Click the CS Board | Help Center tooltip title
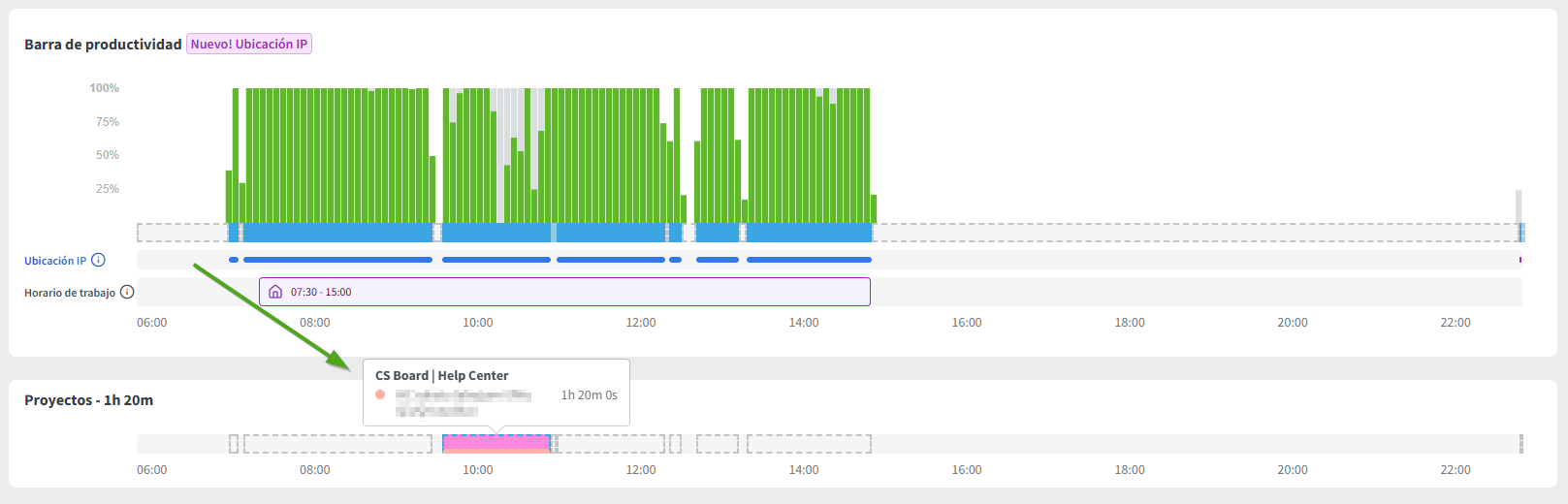The height and width of the screenshot is (504, 1568). [x=442, y=375]
